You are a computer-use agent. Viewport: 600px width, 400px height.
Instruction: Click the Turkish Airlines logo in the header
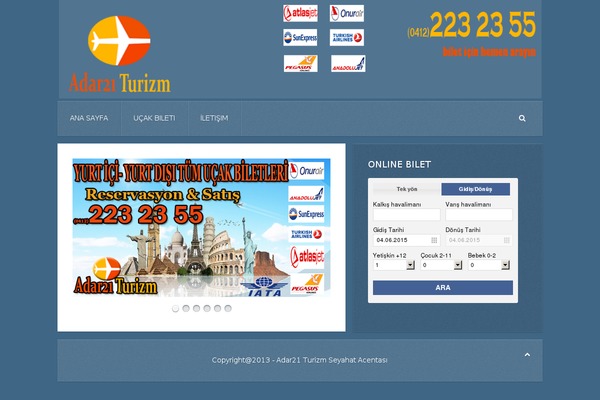[x=347, y=38]
